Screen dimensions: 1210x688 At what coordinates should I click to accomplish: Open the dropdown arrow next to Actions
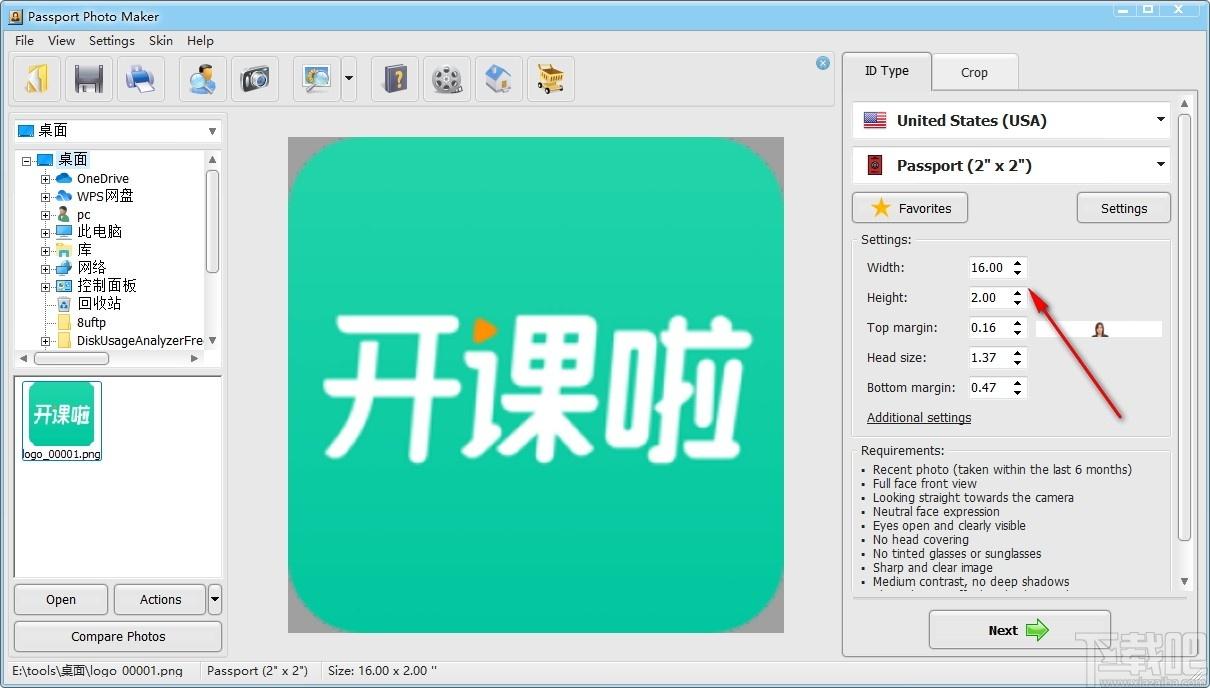[215, 600]
